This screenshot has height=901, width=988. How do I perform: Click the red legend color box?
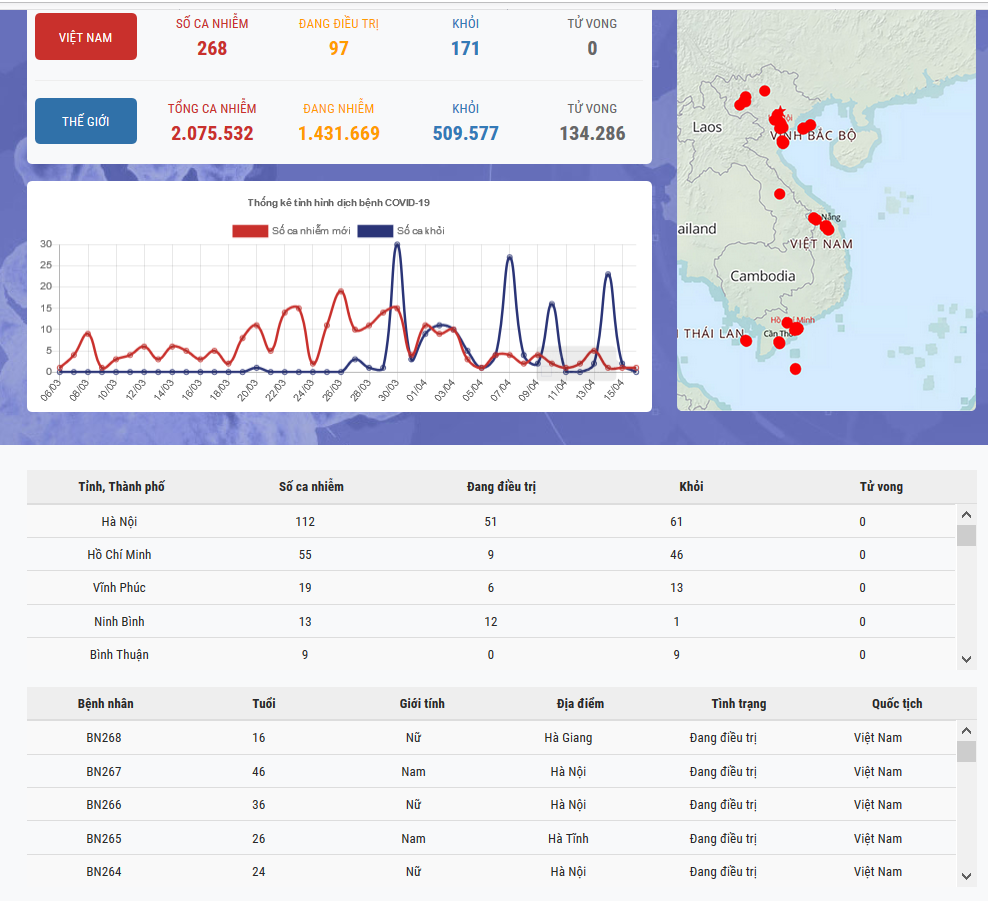click(250, 231)
